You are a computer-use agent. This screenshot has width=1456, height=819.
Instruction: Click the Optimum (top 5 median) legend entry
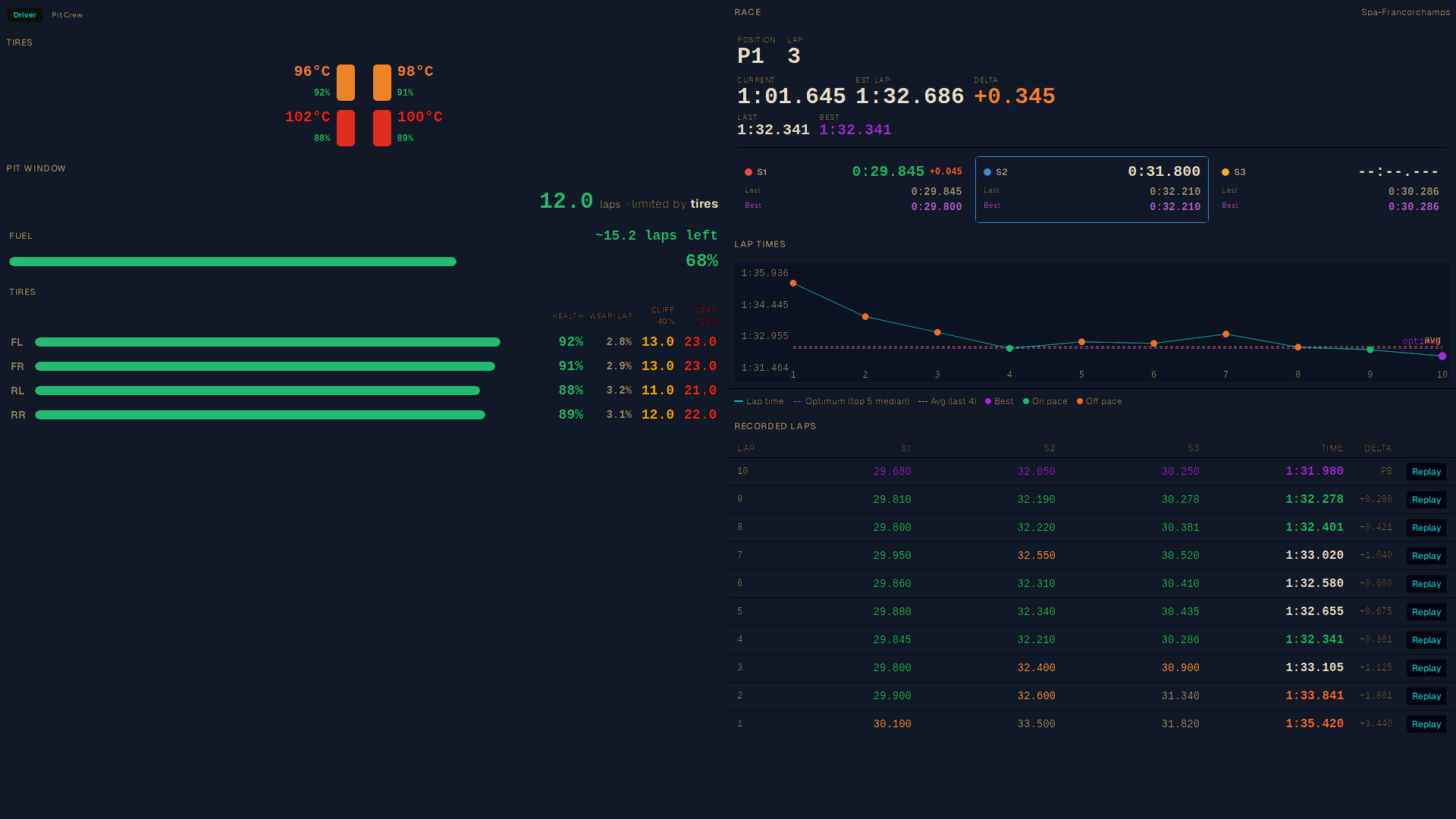pyautogui.click(x=852, y=402)
